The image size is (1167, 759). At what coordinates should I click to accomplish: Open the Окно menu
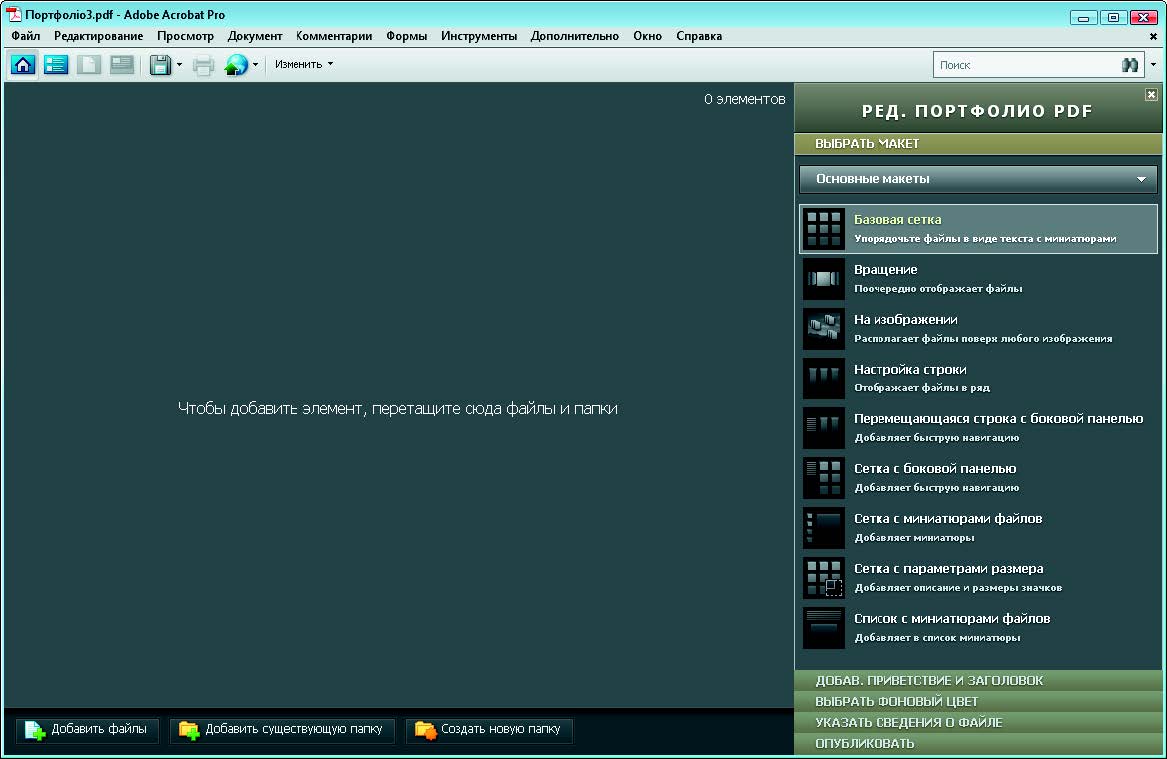click(x=648, y=36)
